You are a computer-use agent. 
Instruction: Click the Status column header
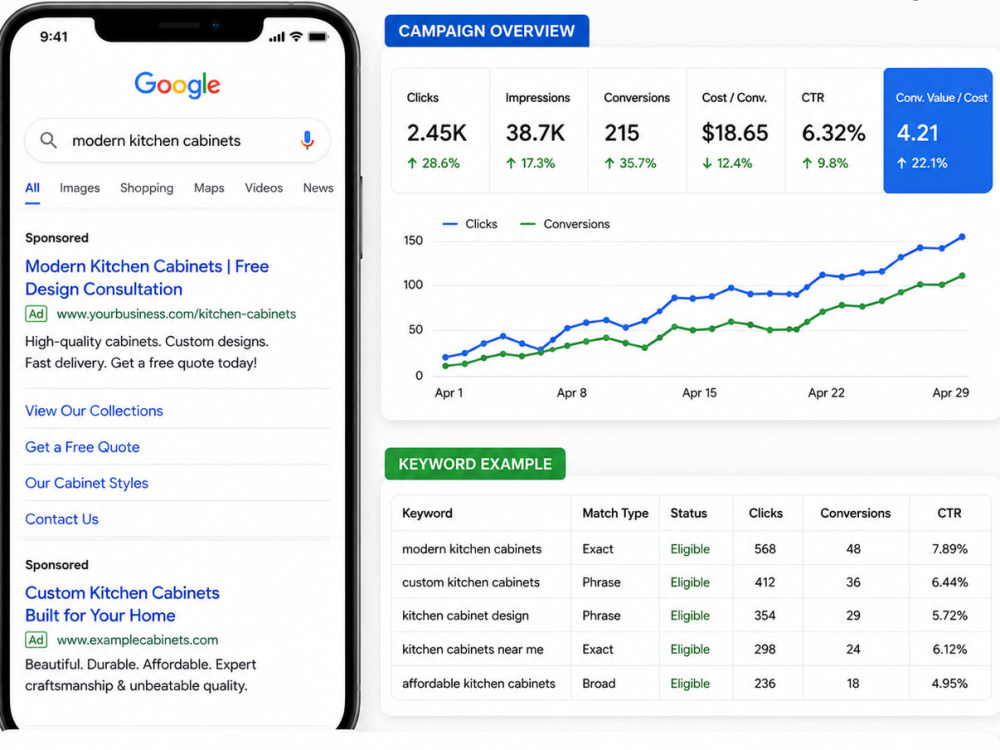[x=688, y=513]
